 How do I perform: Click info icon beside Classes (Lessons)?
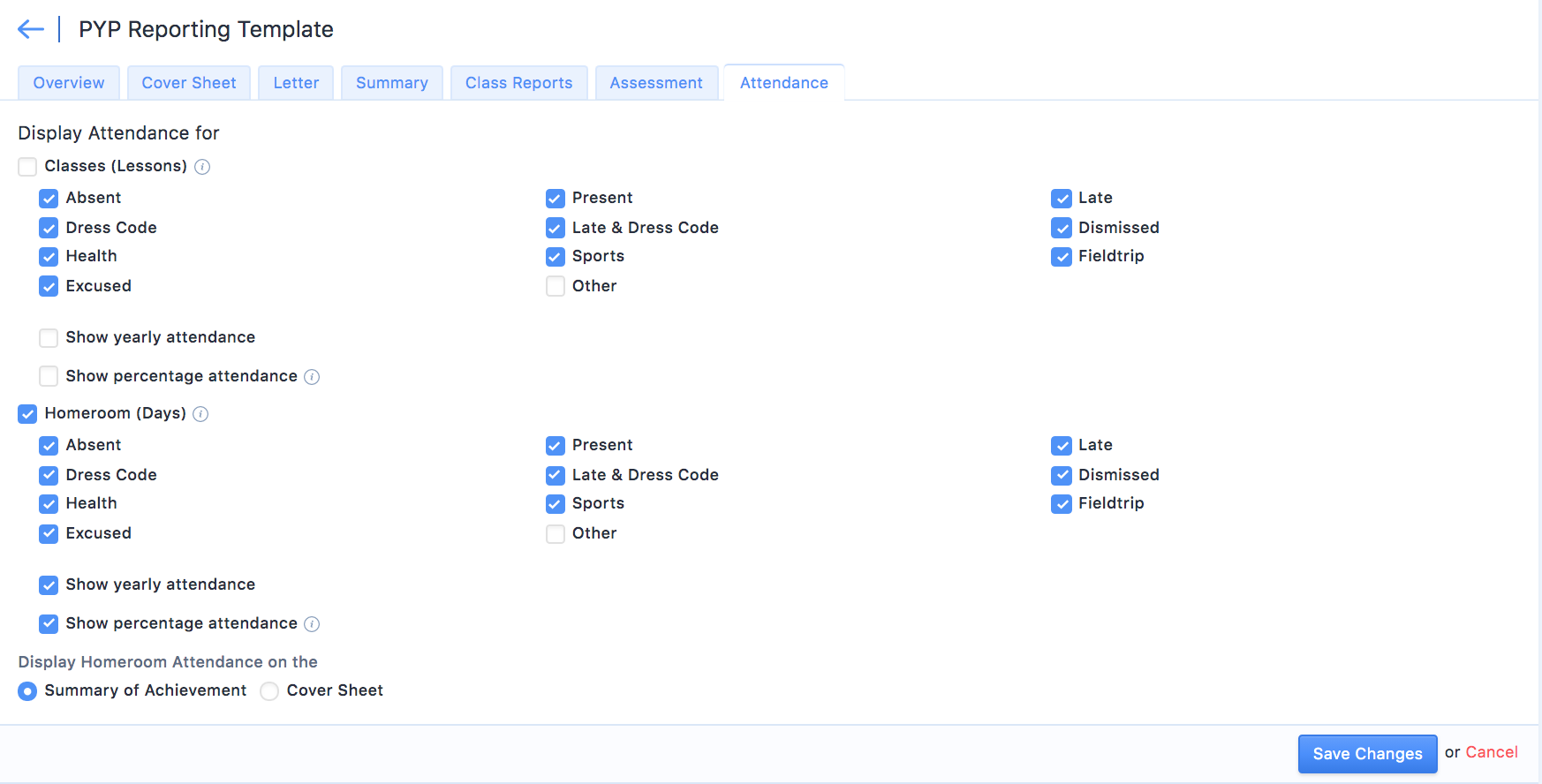coord(202,167)
